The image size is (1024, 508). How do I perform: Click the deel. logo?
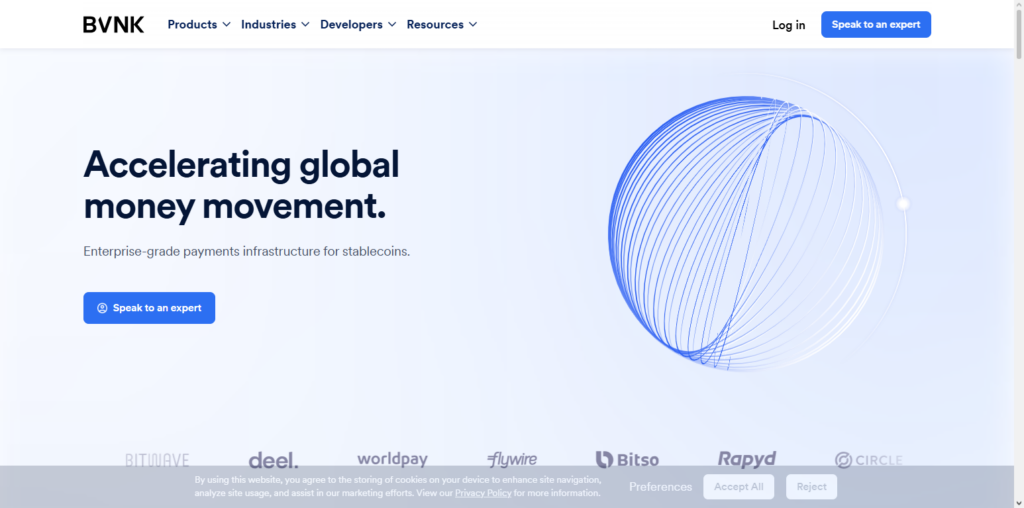tap(273, 460)
